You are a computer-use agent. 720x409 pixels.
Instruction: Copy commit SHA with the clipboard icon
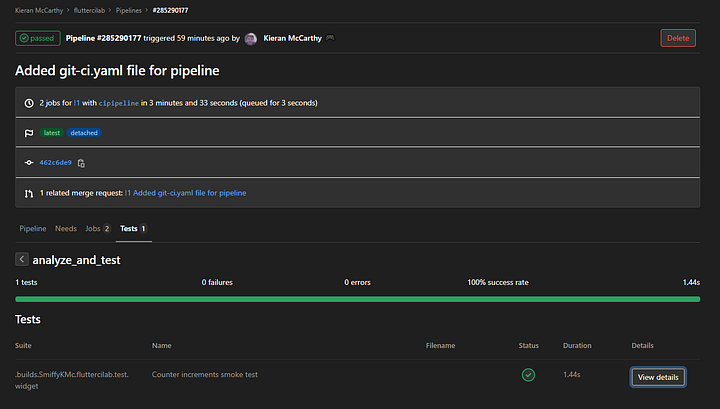(x=81, y=163)
